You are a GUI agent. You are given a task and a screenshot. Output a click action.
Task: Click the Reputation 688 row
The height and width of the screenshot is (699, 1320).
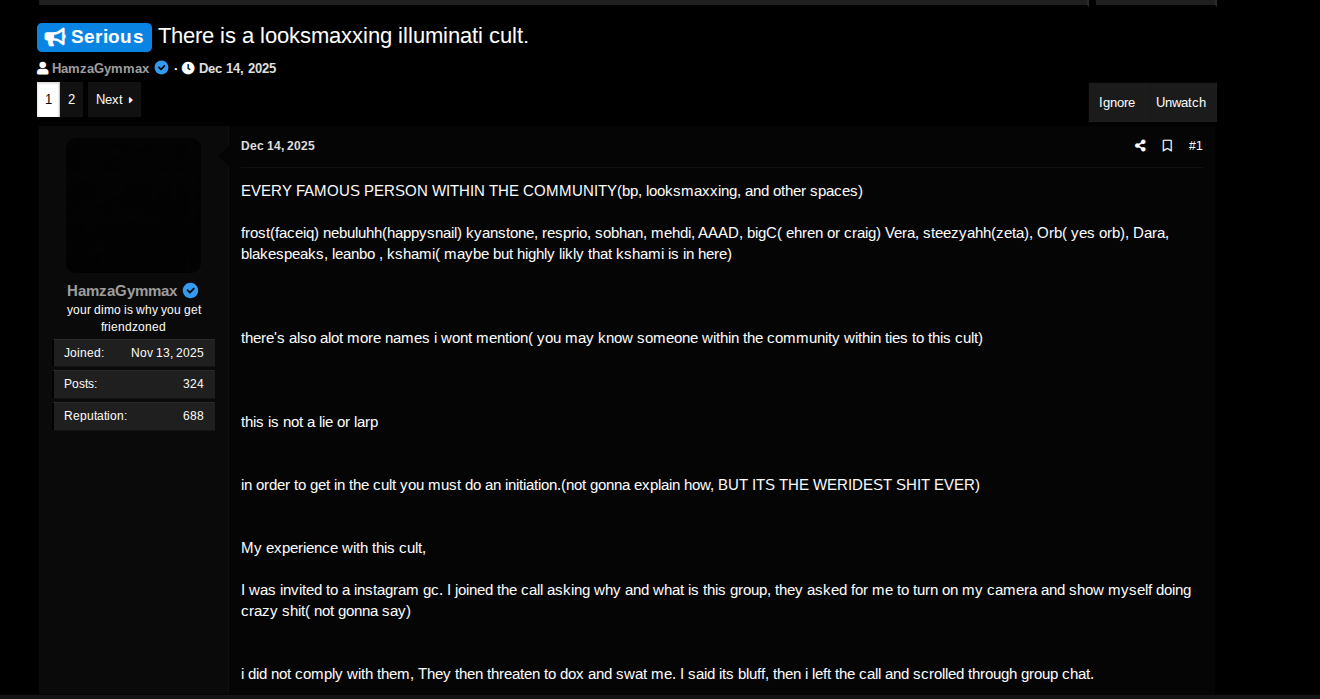click(x=134, y=416)
